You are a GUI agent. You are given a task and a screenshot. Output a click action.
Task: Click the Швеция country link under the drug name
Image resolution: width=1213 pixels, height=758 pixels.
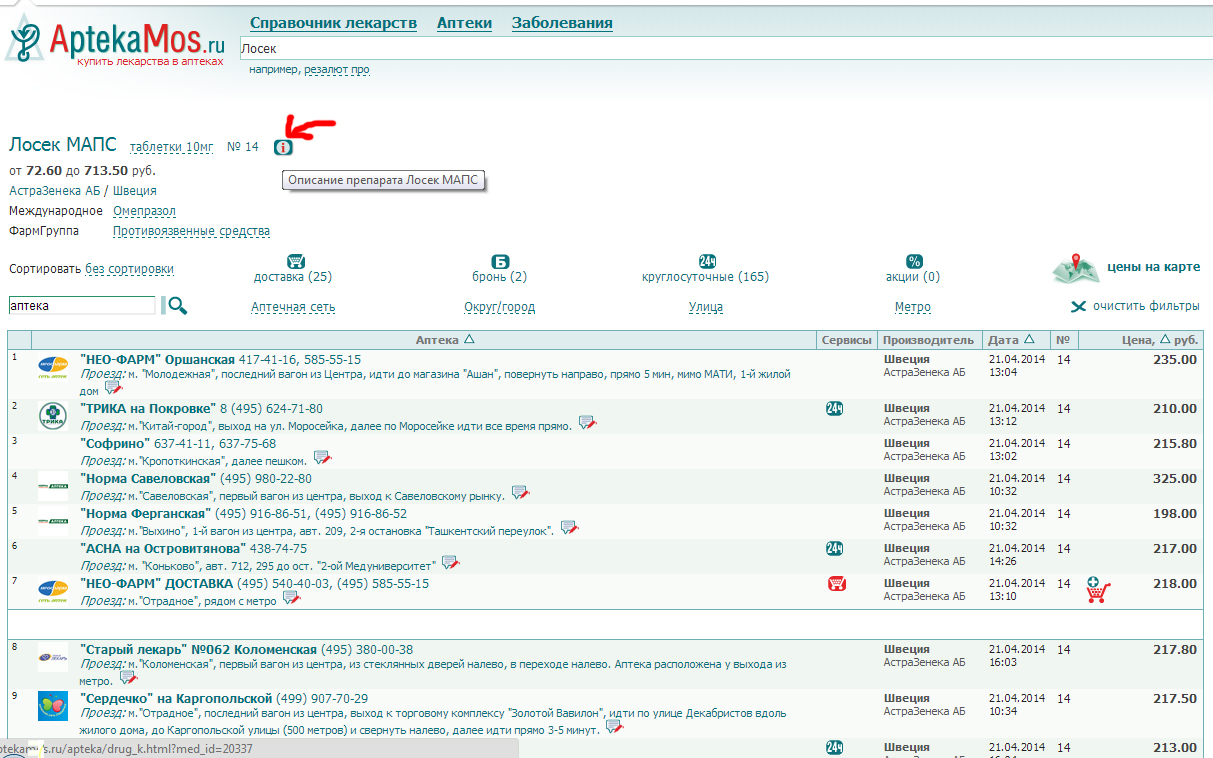[x=134, y=190]
